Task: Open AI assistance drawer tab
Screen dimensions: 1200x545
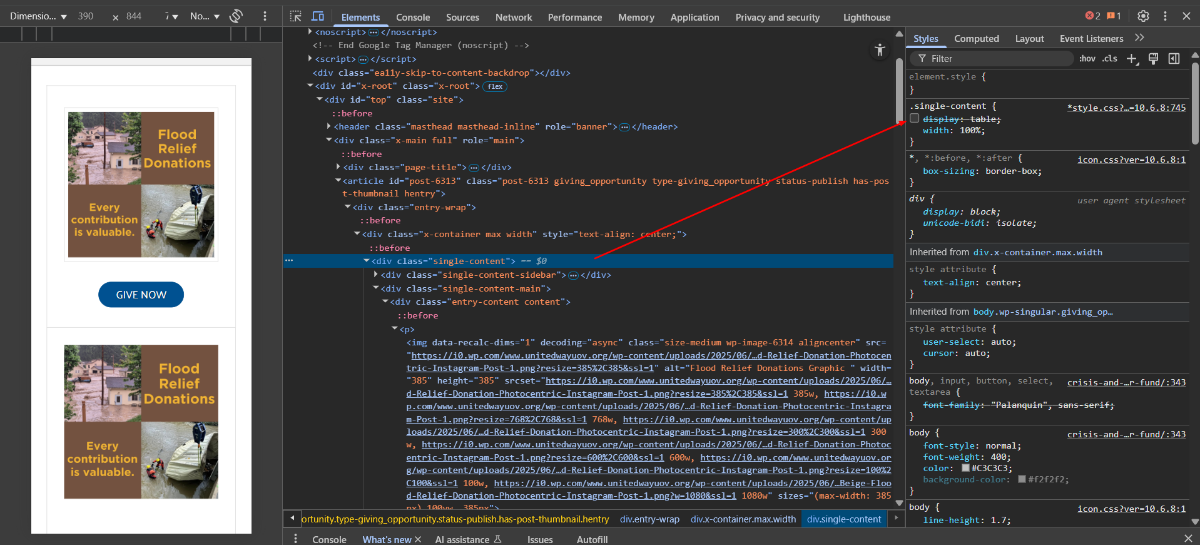Action: (468, 539)
